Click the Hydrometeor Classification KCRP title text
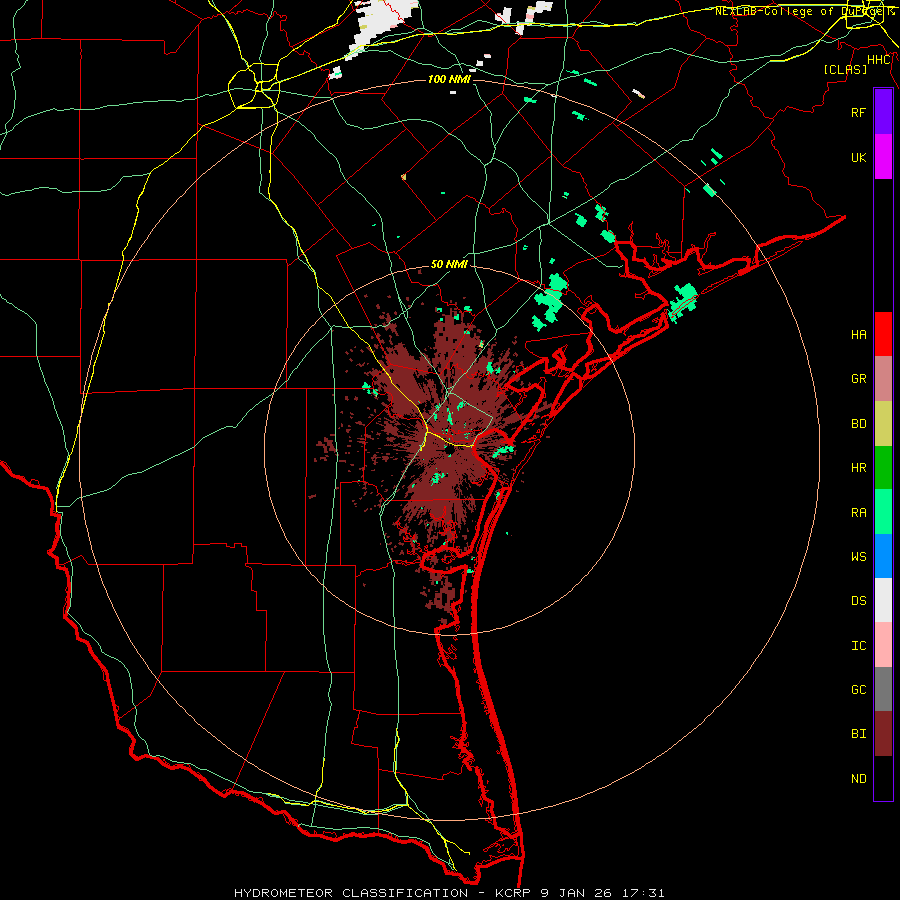The image size is (900, 900). pyautogui.click(x=449, y=893)
